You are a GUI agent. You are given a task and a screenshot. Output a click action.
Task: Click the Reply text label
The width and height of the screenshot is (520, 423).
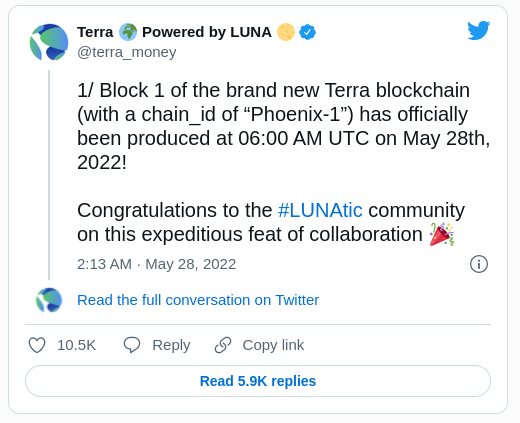tap(171, 345)
